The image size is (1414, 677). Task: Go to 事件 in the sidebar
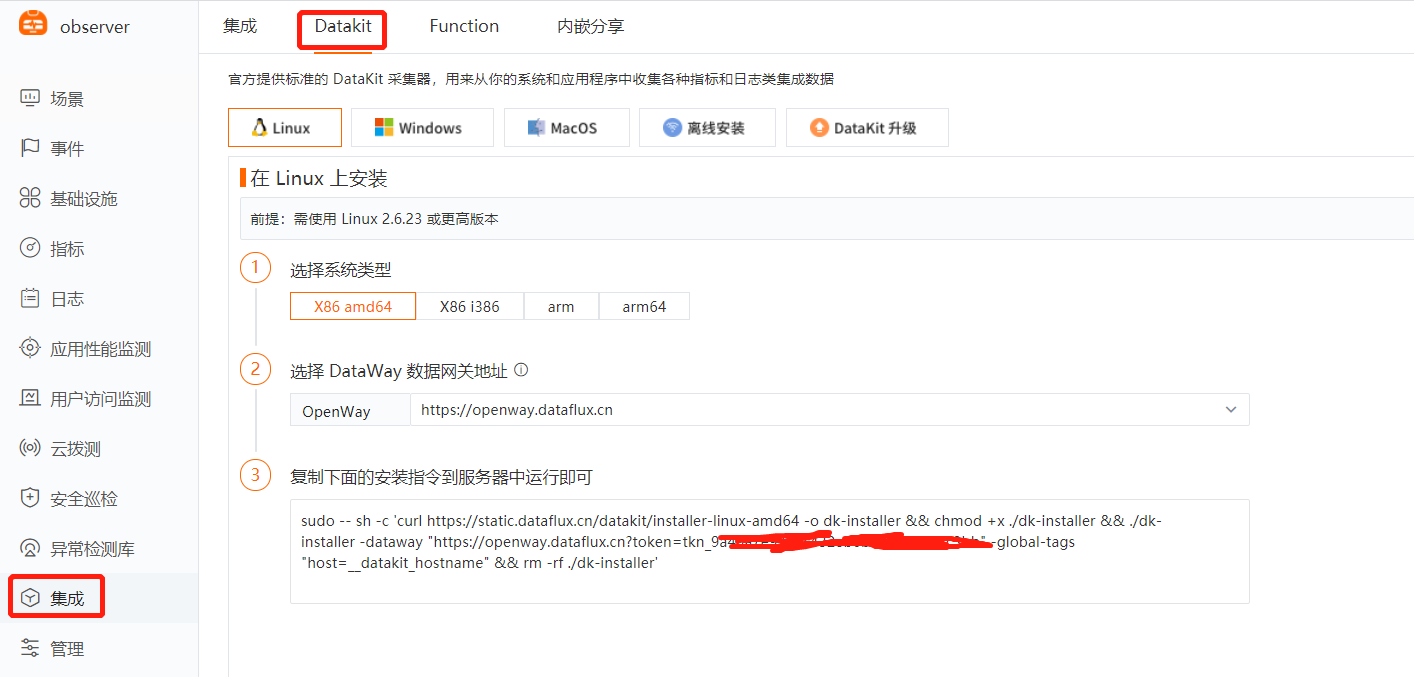click(x=67, y=149)
